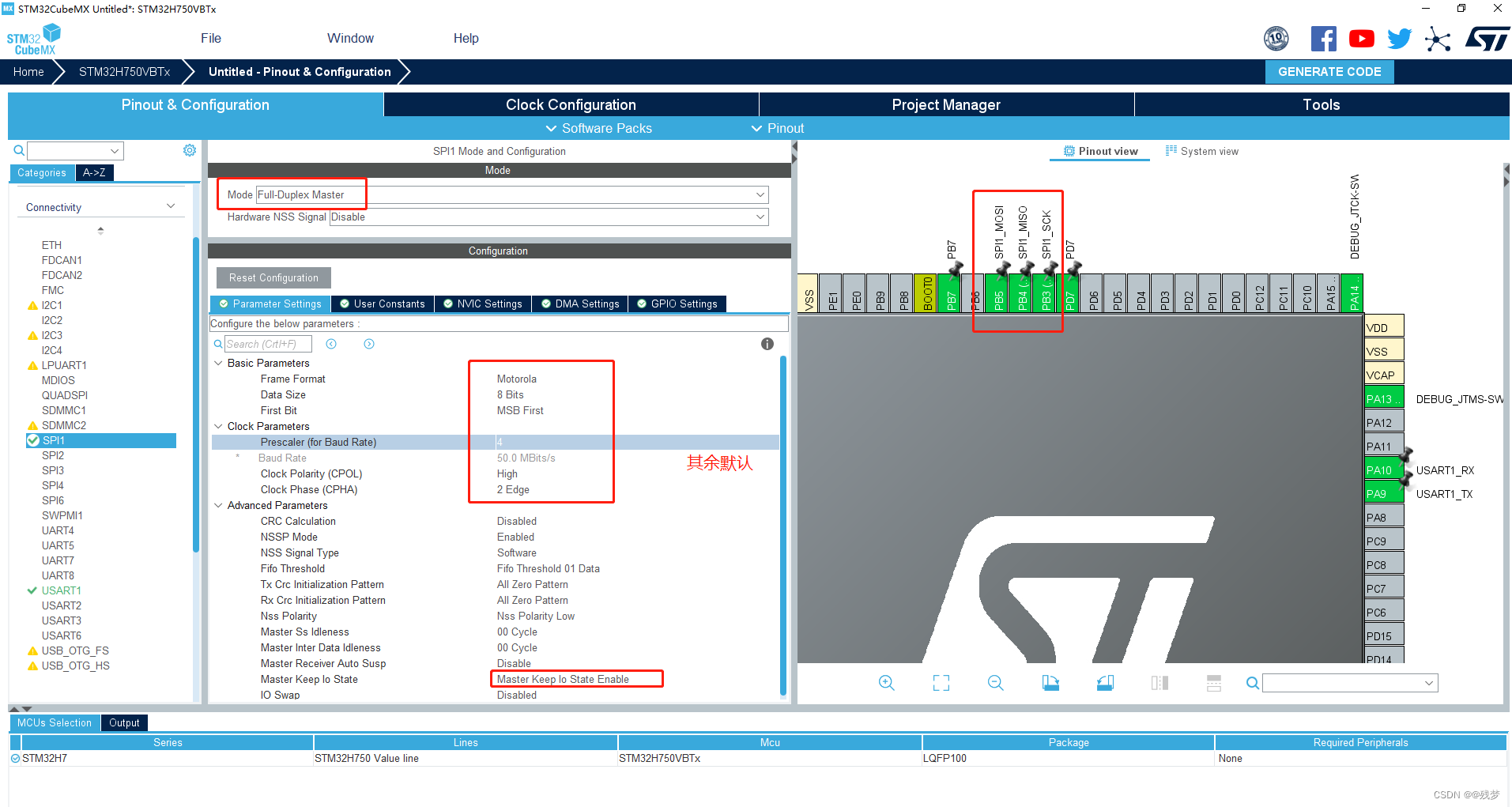Screen dimensions: 1512x807
Task: Zoom in on the pinout view
Action: pos(887,683)
